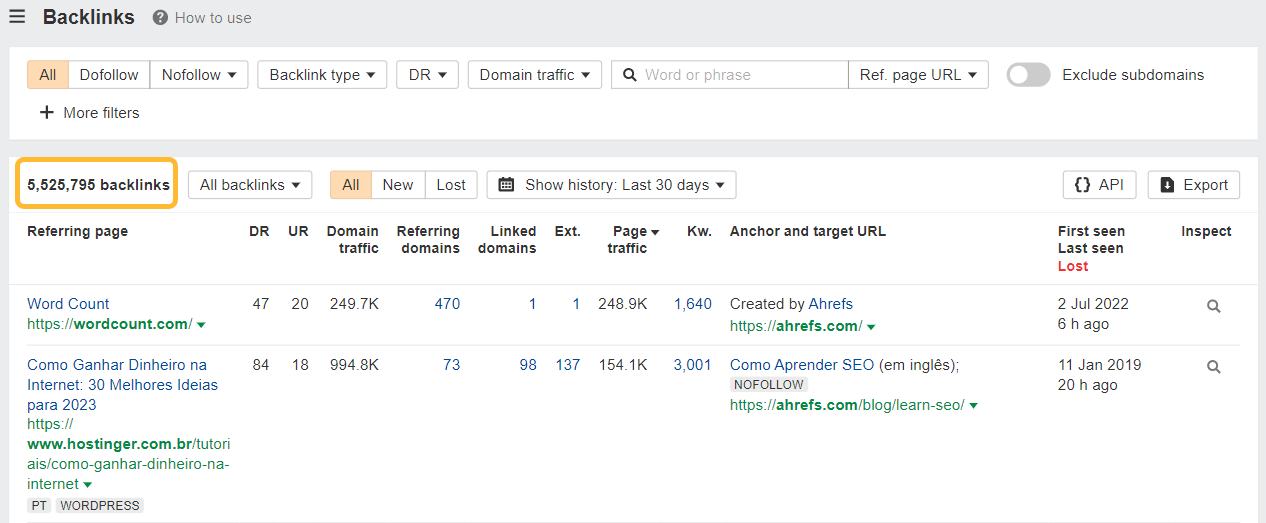Open the ahrefs.com/blog/learn-seo target URL

pos(848,405)
